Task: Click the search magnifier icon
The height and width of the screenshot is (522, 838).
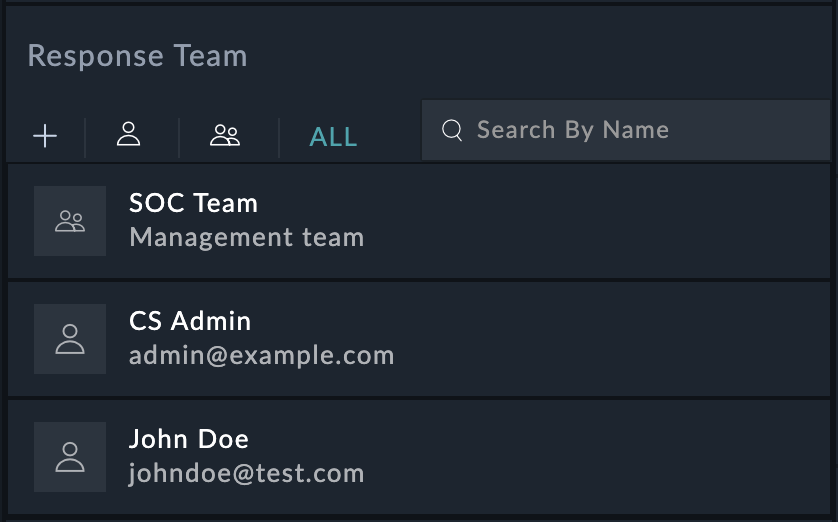Action: pos(452,131)
